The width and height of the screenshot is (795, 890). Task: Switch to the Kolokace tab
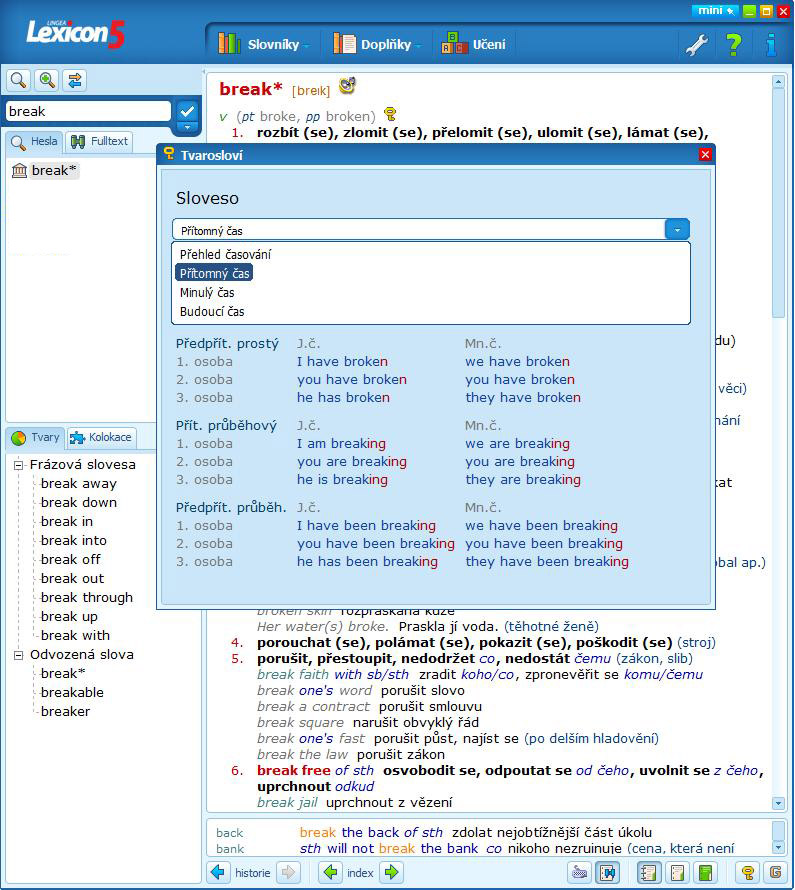tap(101, 437)
